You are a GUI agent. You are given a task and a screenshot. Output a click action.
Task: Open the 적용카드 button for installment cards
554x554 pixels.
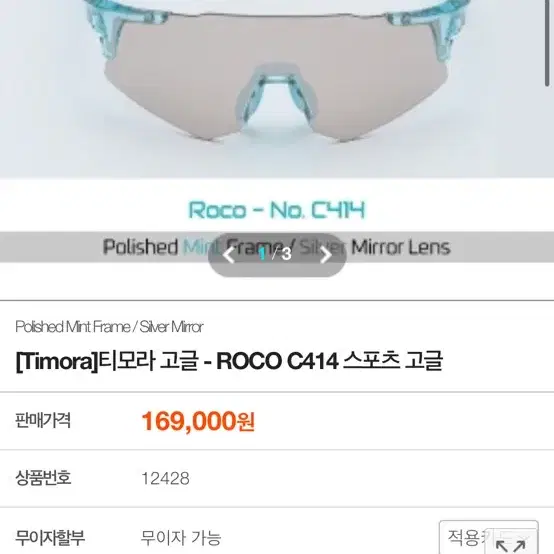click(489, 537)
